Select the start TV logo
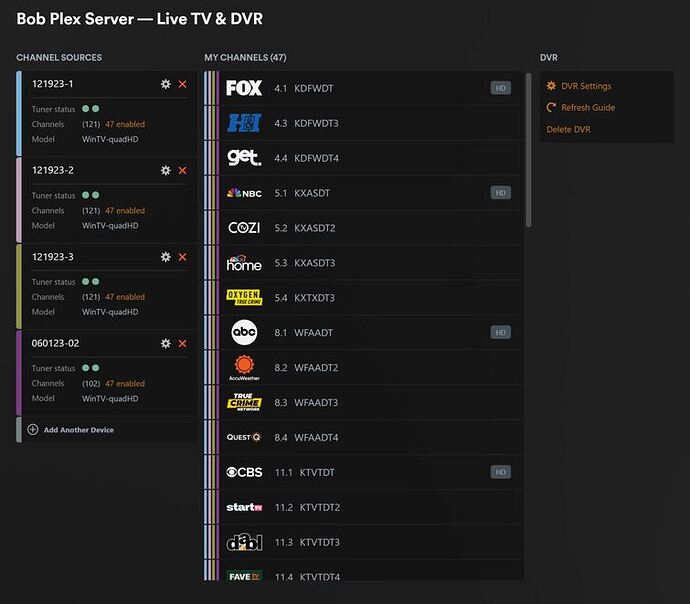The height and width of the screenshot is (604, 690). click(244, 507)
